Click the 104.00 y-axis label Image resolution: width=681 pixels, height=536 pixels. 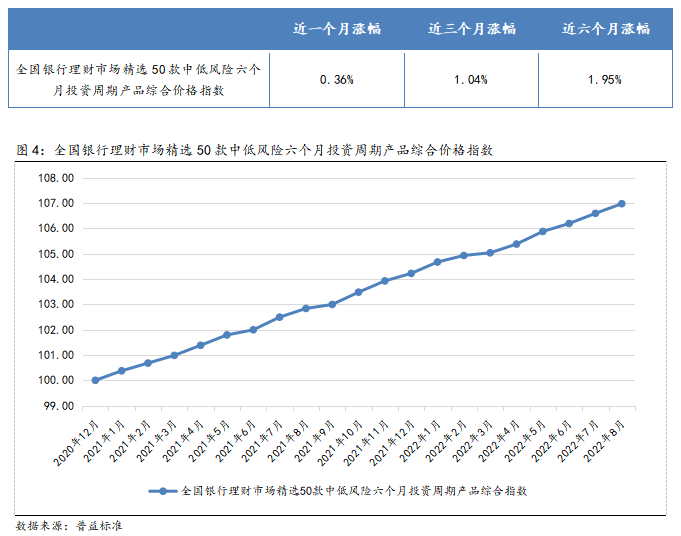56,279
